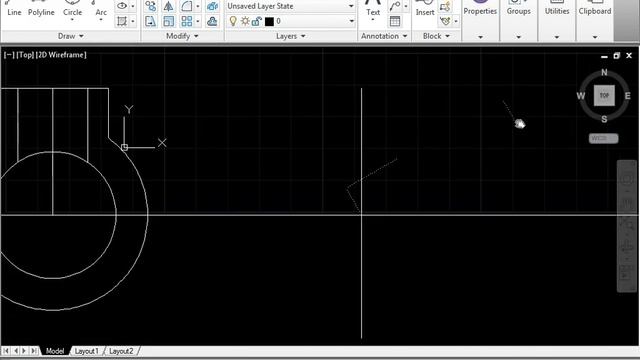Open the ellipse tool dropdown arrow

(x=133, y=6)
